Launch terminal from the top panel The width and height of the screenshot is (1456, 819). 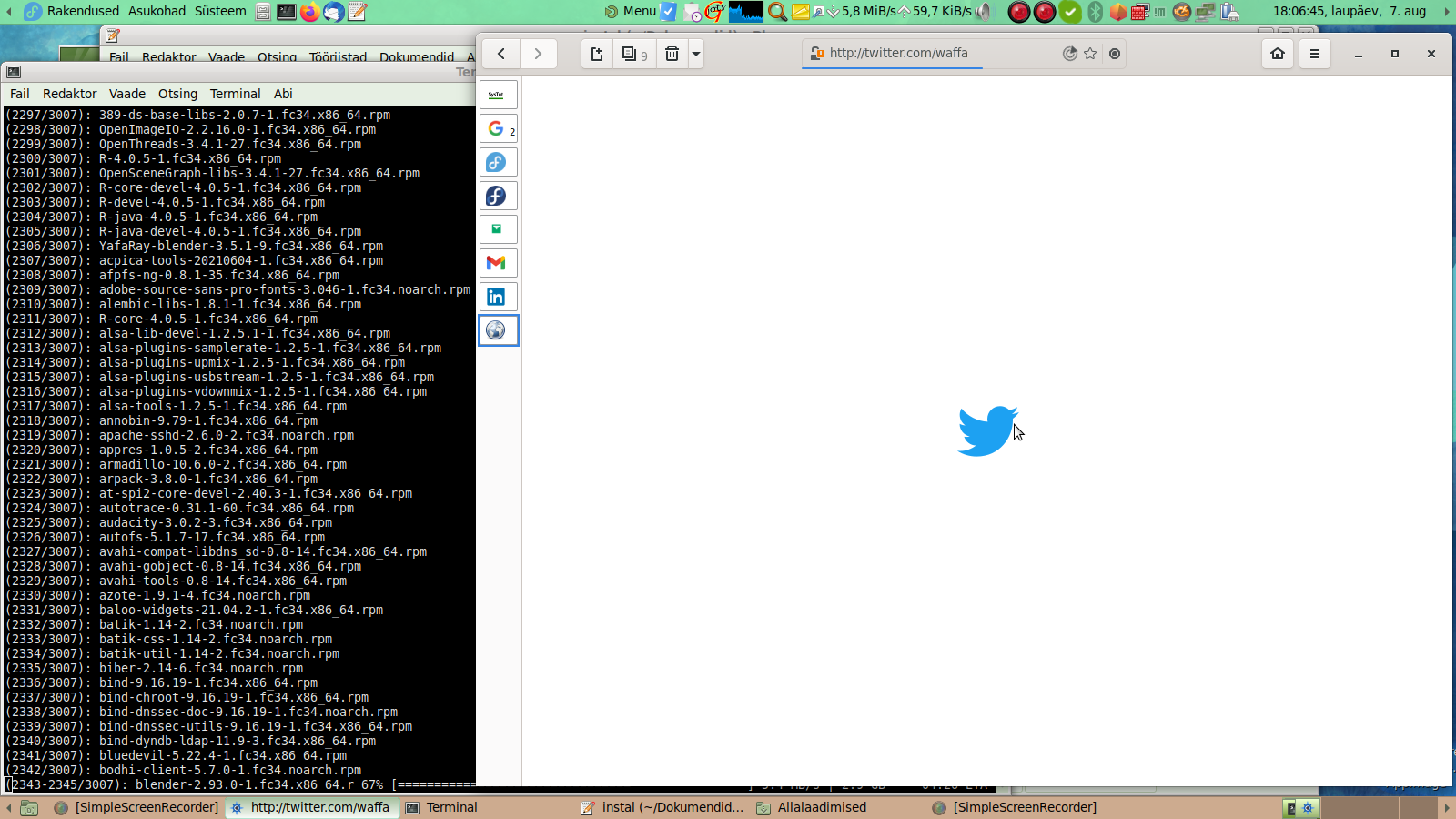coord(286,12)
